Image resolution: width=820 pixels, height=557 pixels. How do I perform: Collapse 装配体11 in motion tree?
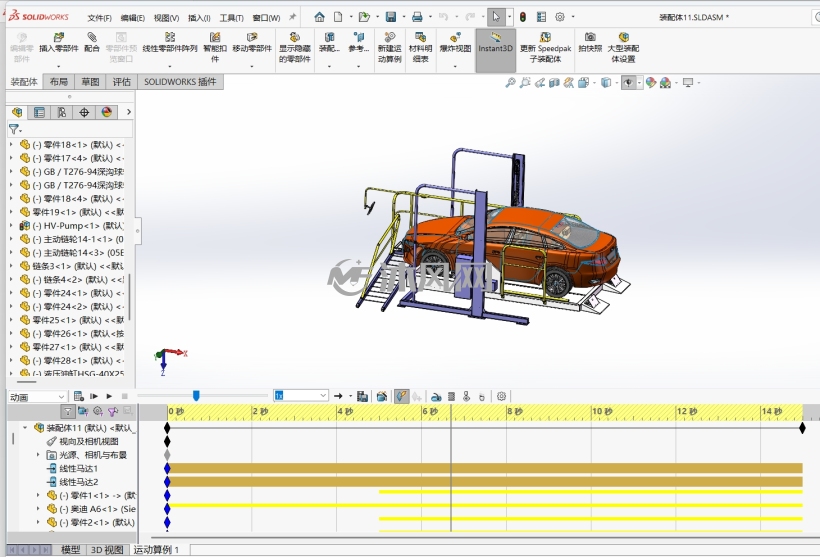pos(25,428)
